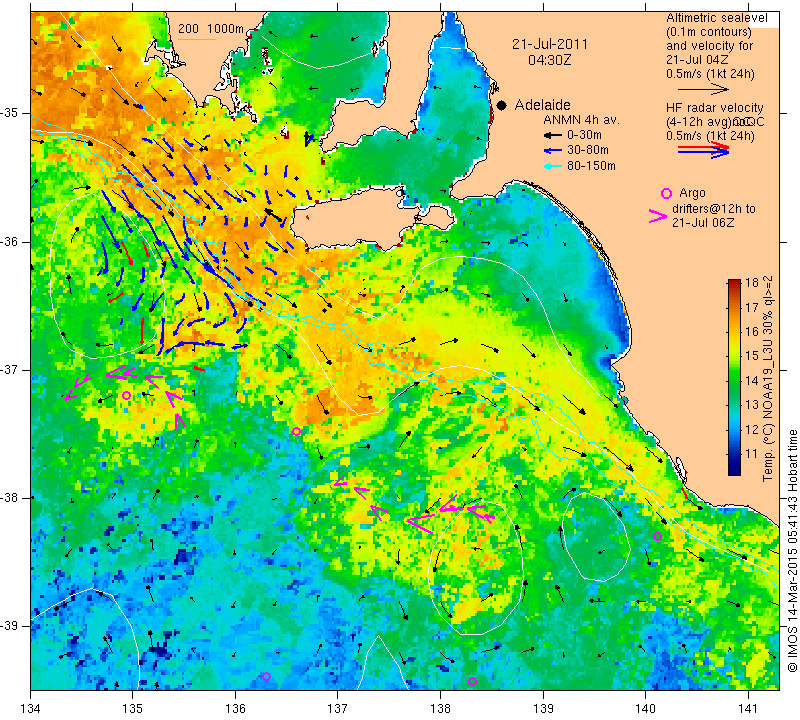Click latitude tick label -37
This screenshot has width=800, height=720.
pos(10,369)
